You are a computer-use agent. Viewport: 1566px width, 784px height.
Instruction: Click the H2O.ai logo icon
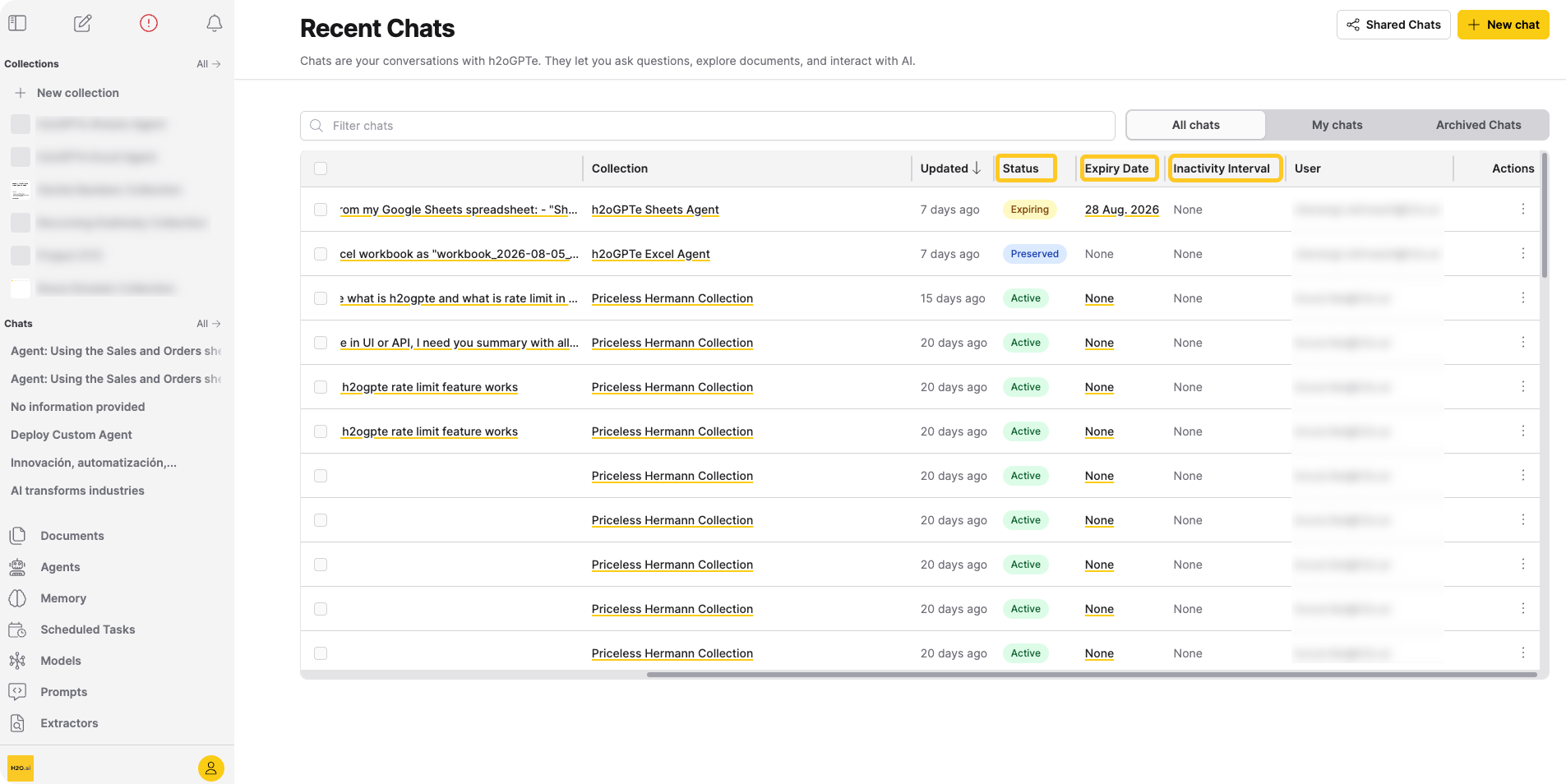[21, 768]
